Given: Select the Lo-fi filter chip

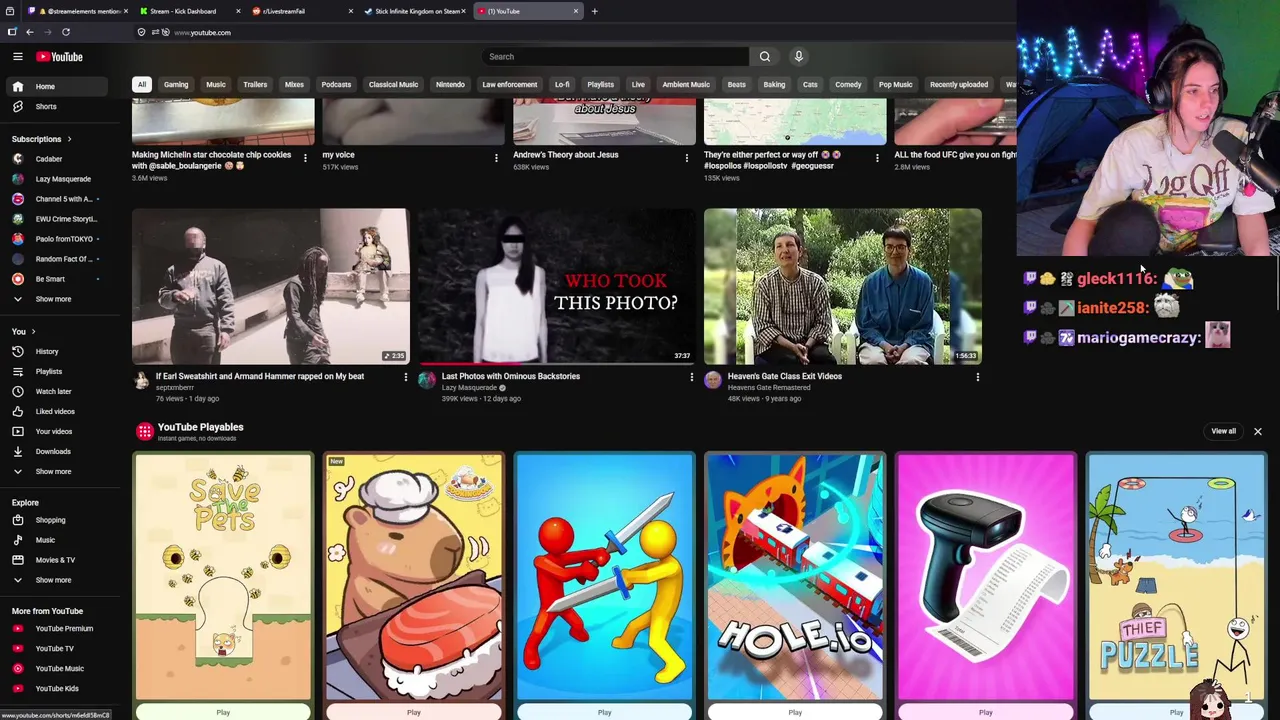Looking at the screenshot, I should (x=562, y=85).
